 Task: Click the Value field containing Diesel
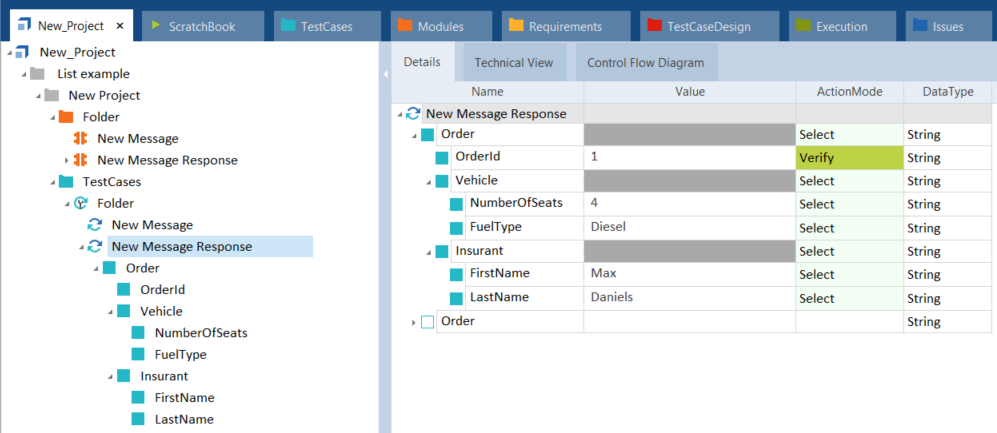[x=688, y=227]
